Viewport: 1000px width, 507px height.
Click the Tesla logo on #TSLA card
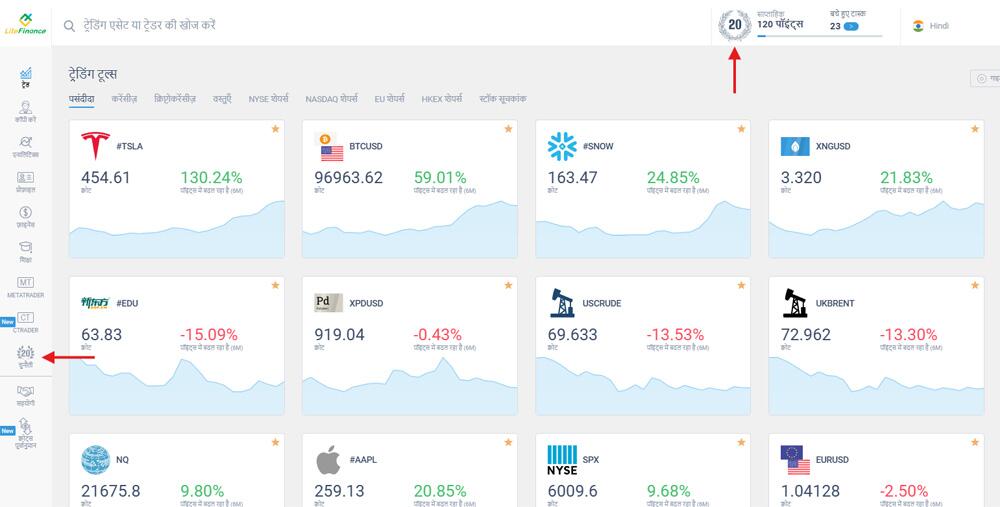tap(96, 146)
